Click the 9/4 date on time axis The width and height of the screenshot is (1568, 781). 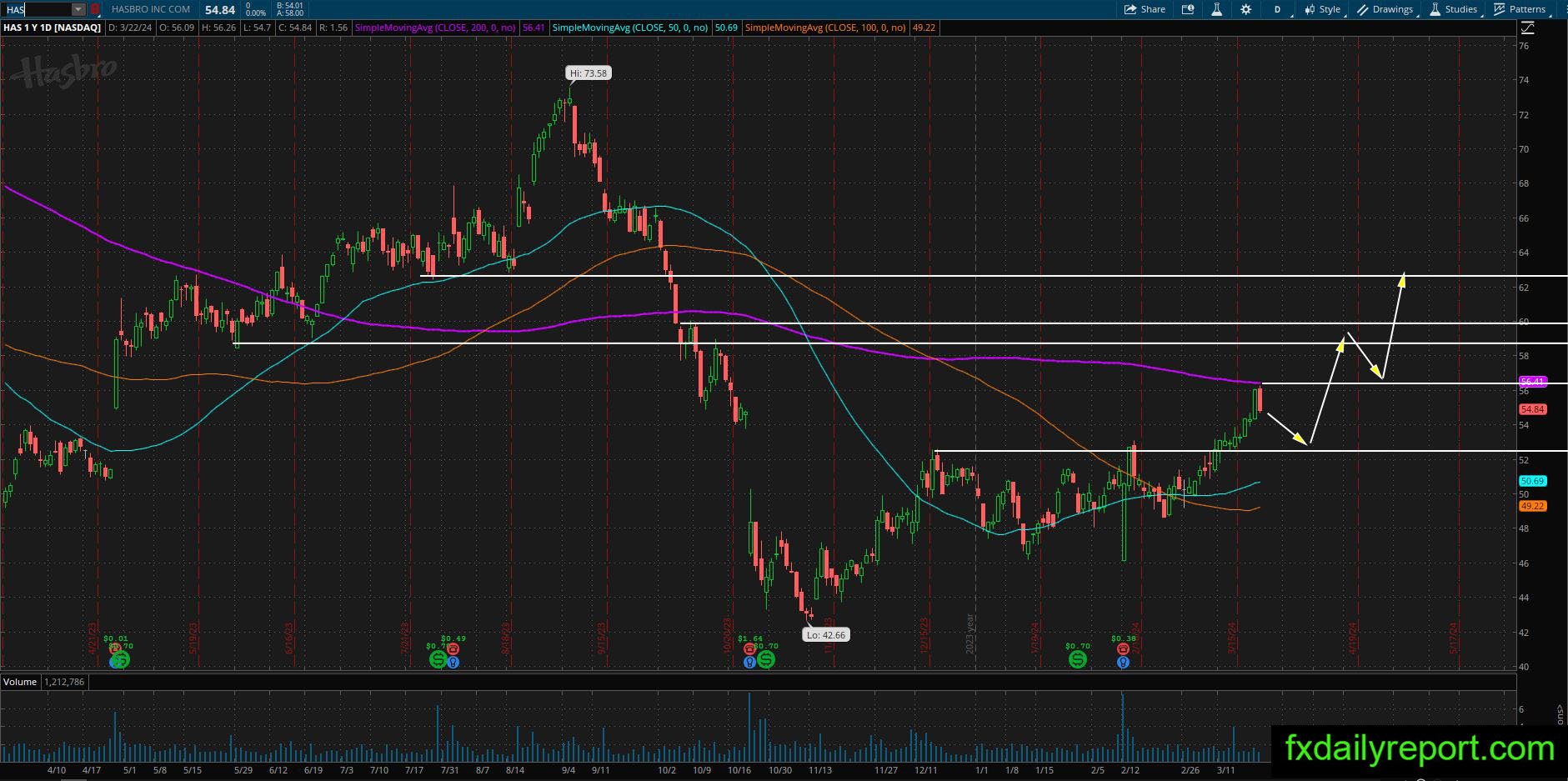569,770
